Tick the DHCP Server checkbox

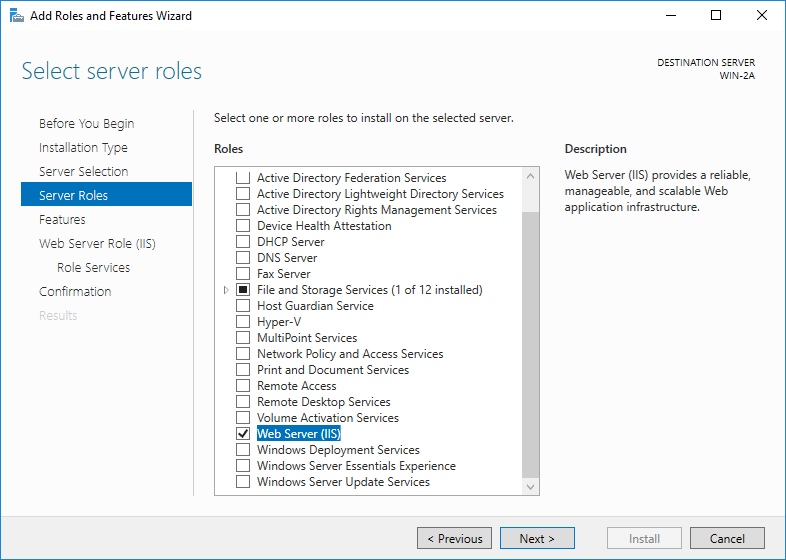click(x=242, y=242)
